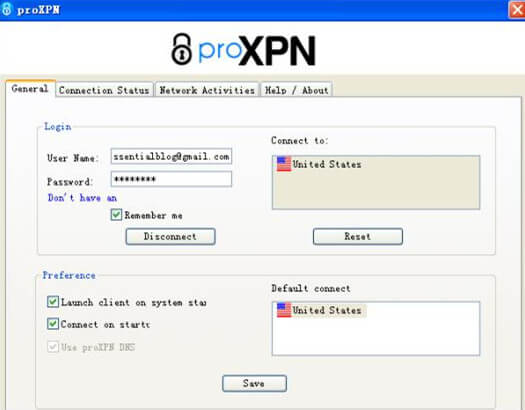Image resolution: width=525 pixels, height=410 pixels.
Task: Click the Reset button
Action: coord(358,236)
